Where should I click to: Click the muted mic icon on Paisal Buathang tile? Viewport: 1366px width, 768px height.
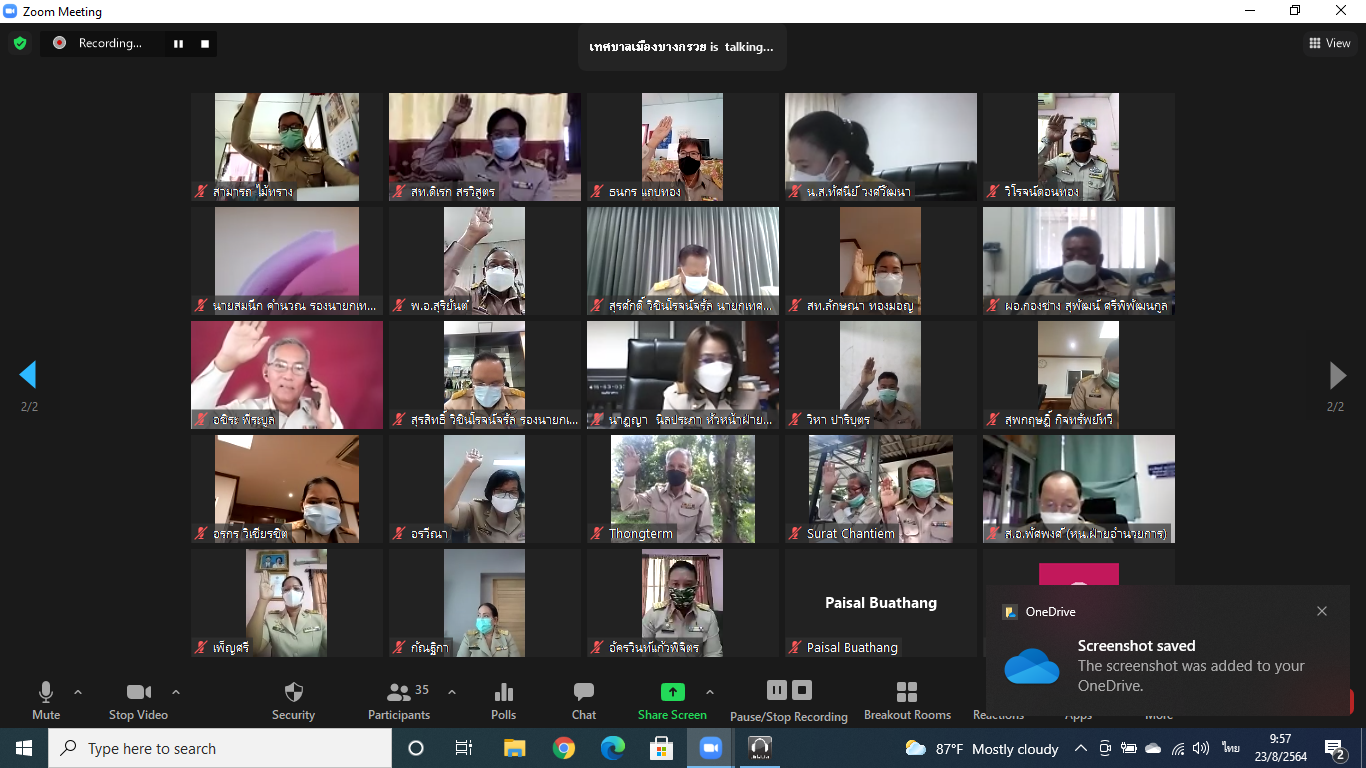pyautogui.click(x=796, y=648)
